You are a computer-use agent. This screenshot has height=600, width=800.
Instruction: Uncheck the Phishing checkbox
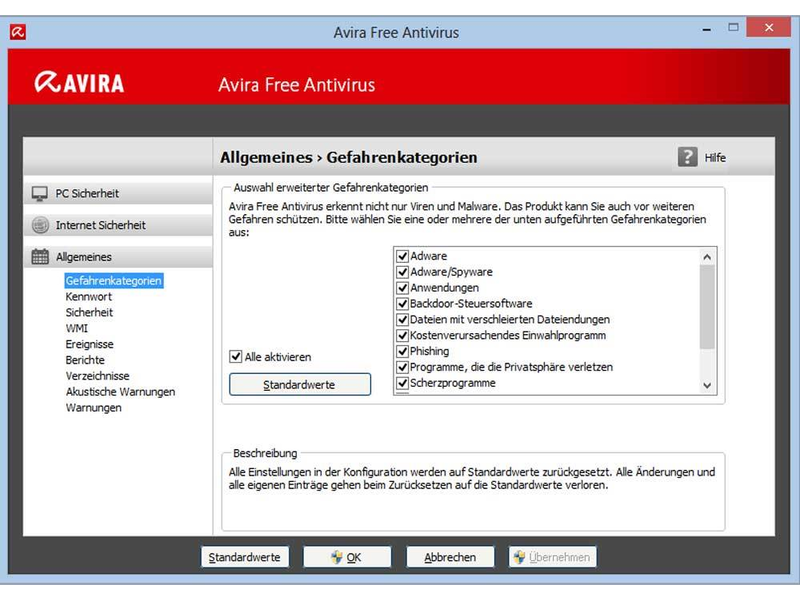(x=403, y=351)
